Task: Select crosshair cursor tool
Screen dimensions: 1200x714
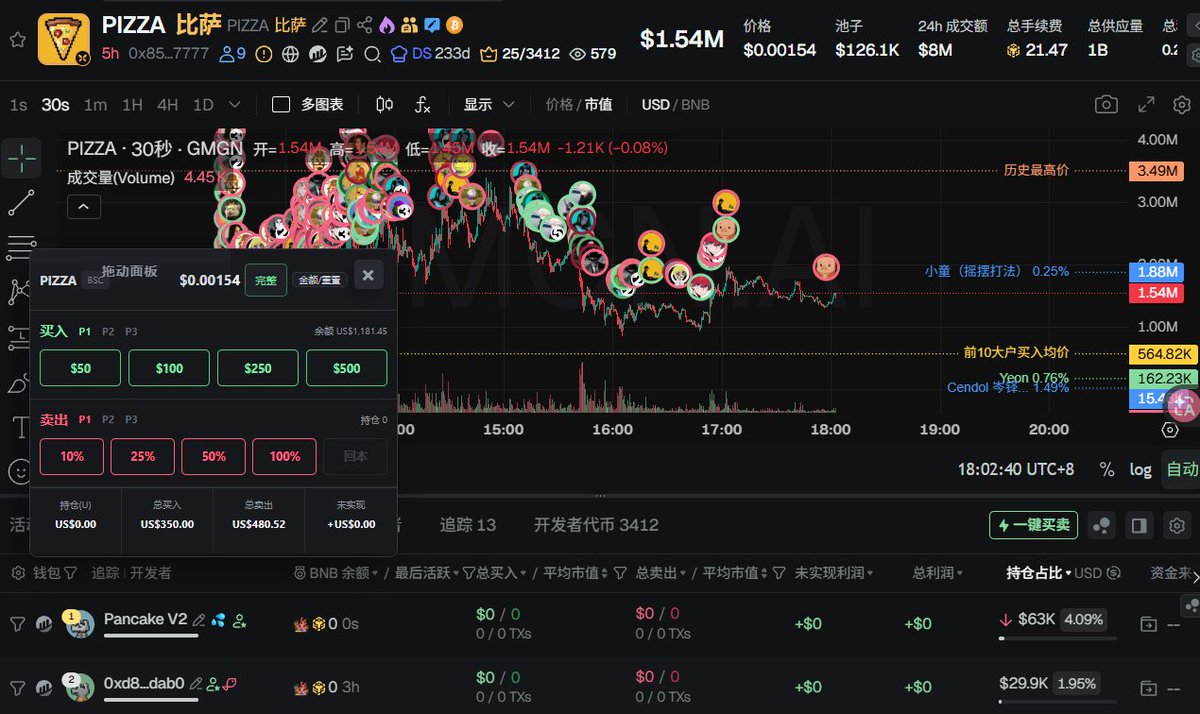Action: coord(22,157)
